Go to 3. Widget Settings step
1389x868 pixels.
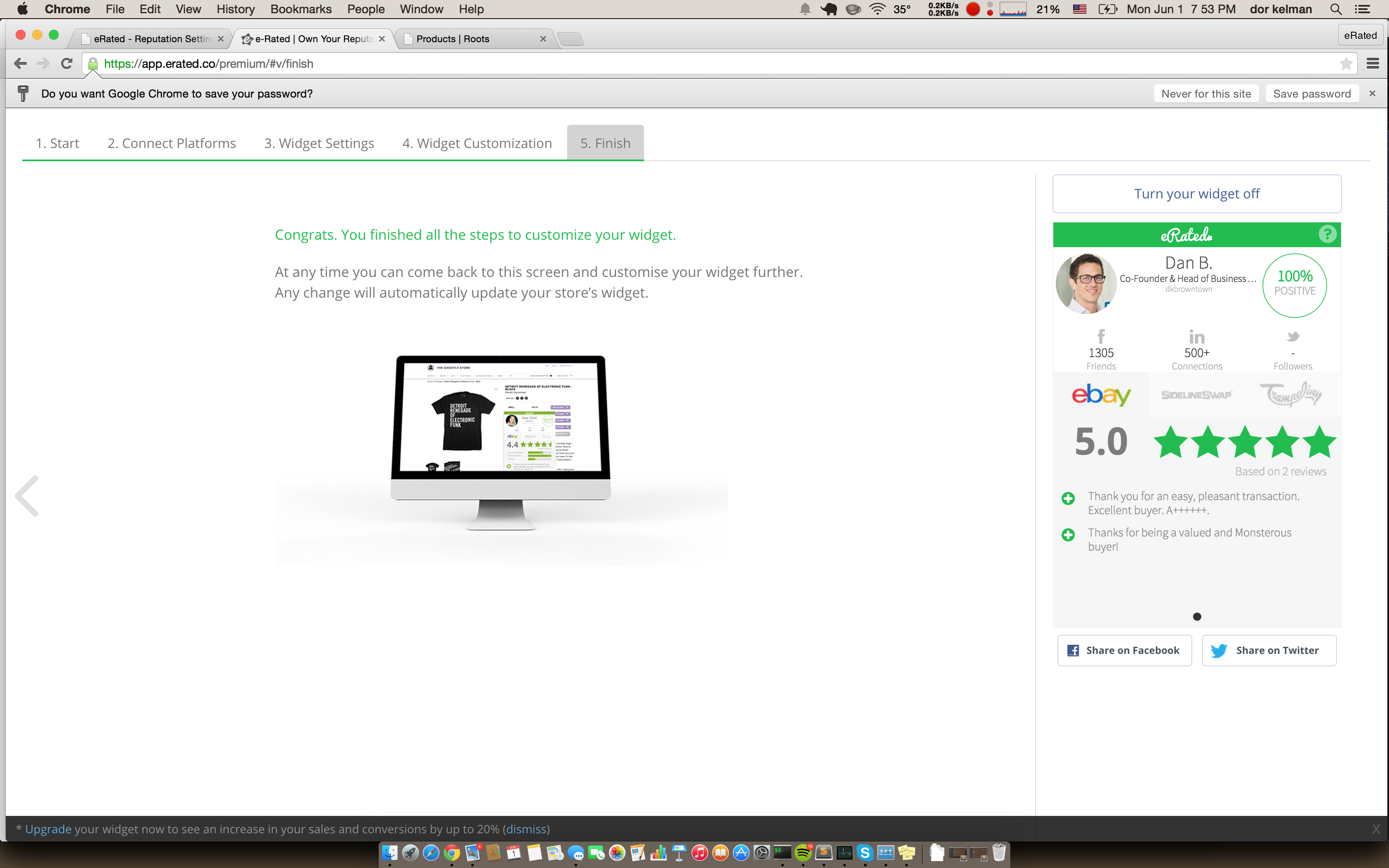[319, 143]
